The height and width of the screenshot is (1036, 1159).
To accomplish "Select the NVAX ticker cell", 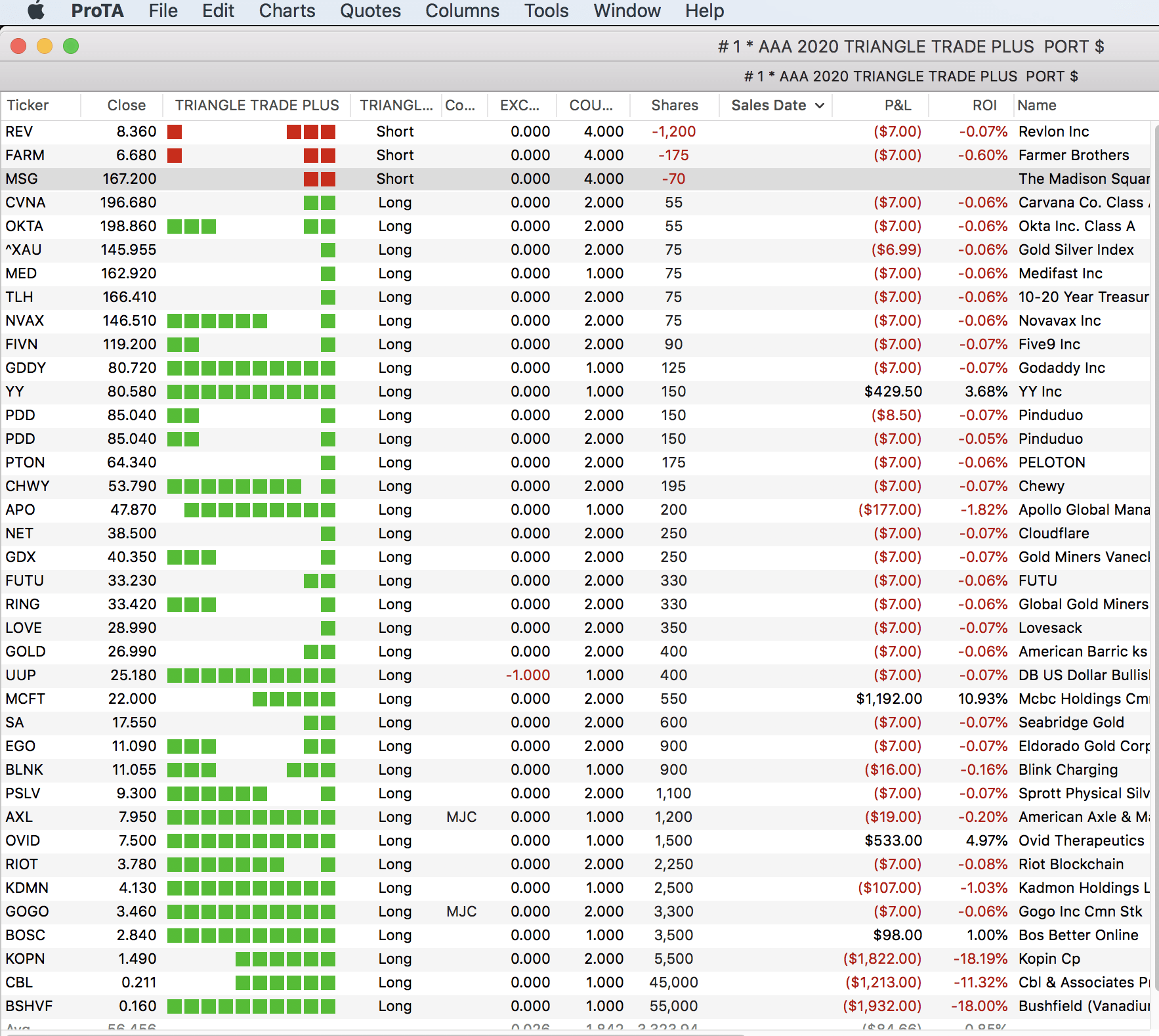I will [x=24, y=320].
